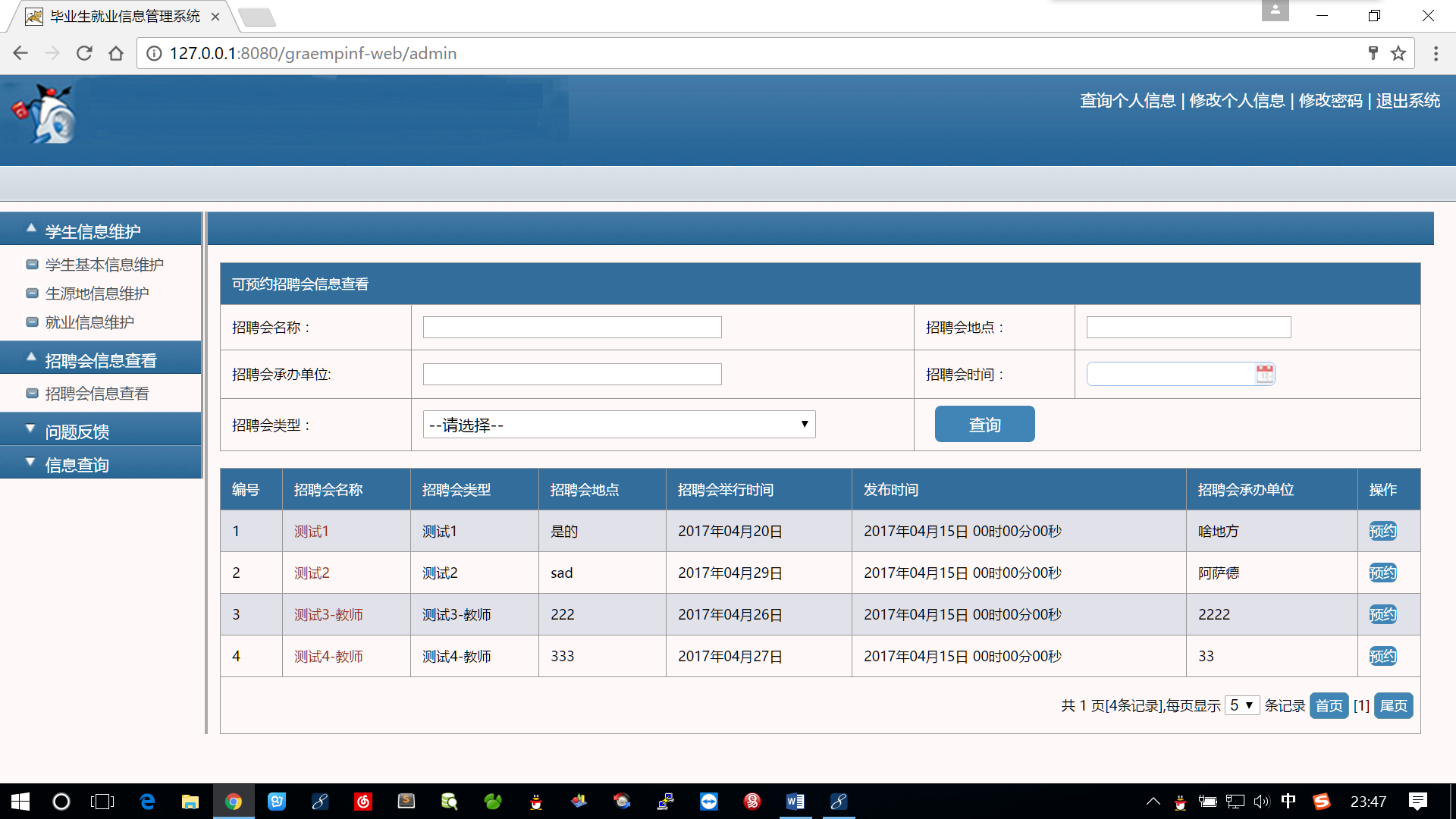Click the 预约 icon for row 测试1
The width and height of the screenshot is (1456, 819).
point(1382,531)
